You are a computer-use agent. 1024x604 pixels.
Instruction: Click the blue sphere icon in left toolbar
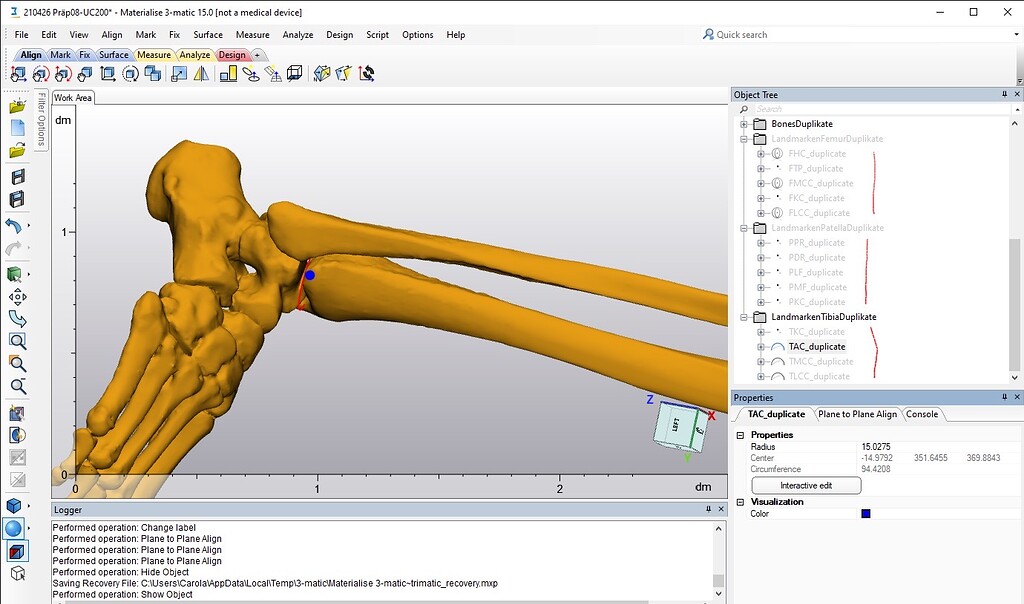pos(14,528)
